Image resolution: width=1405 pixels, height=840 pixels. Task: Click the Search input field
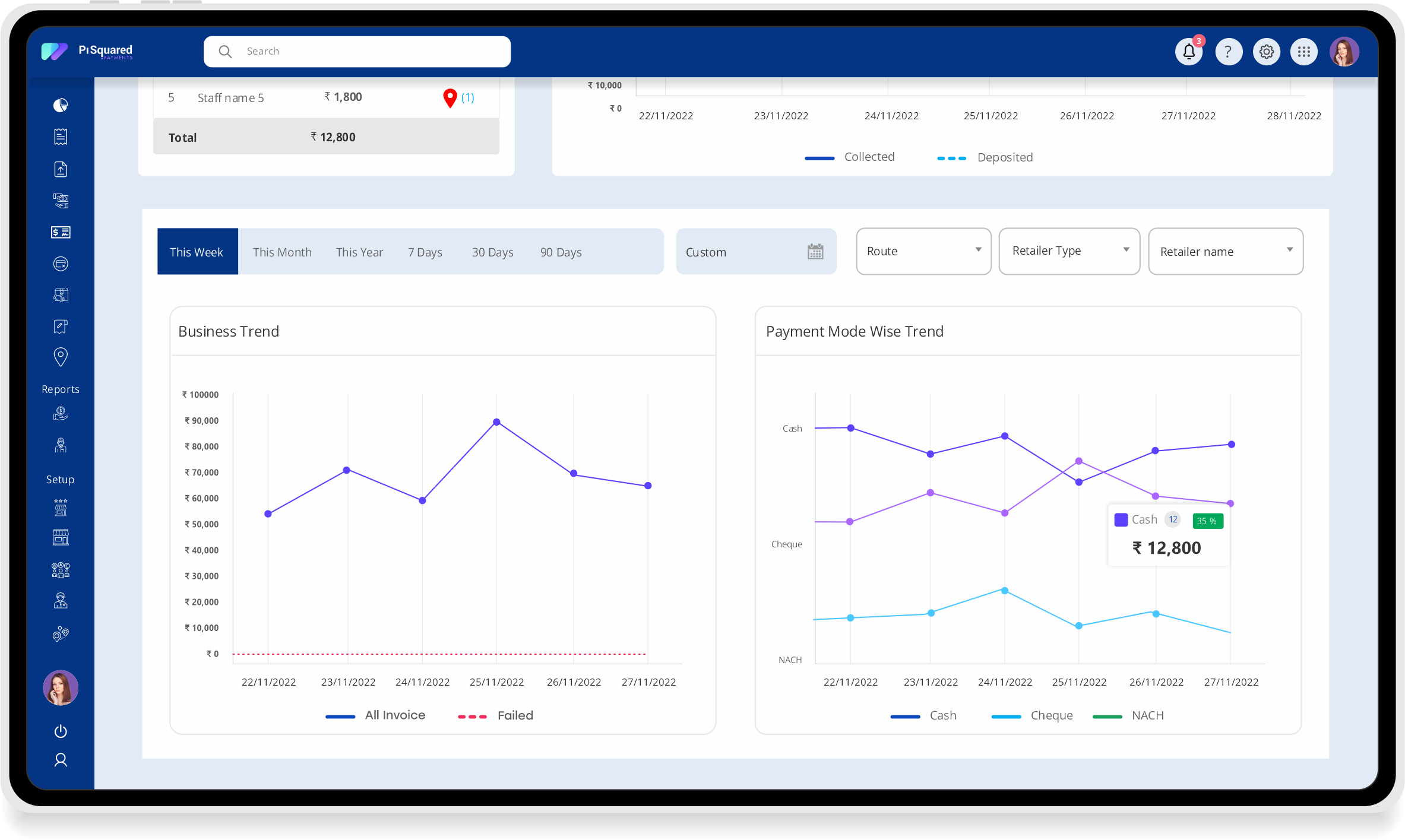[x=368, y=52]
